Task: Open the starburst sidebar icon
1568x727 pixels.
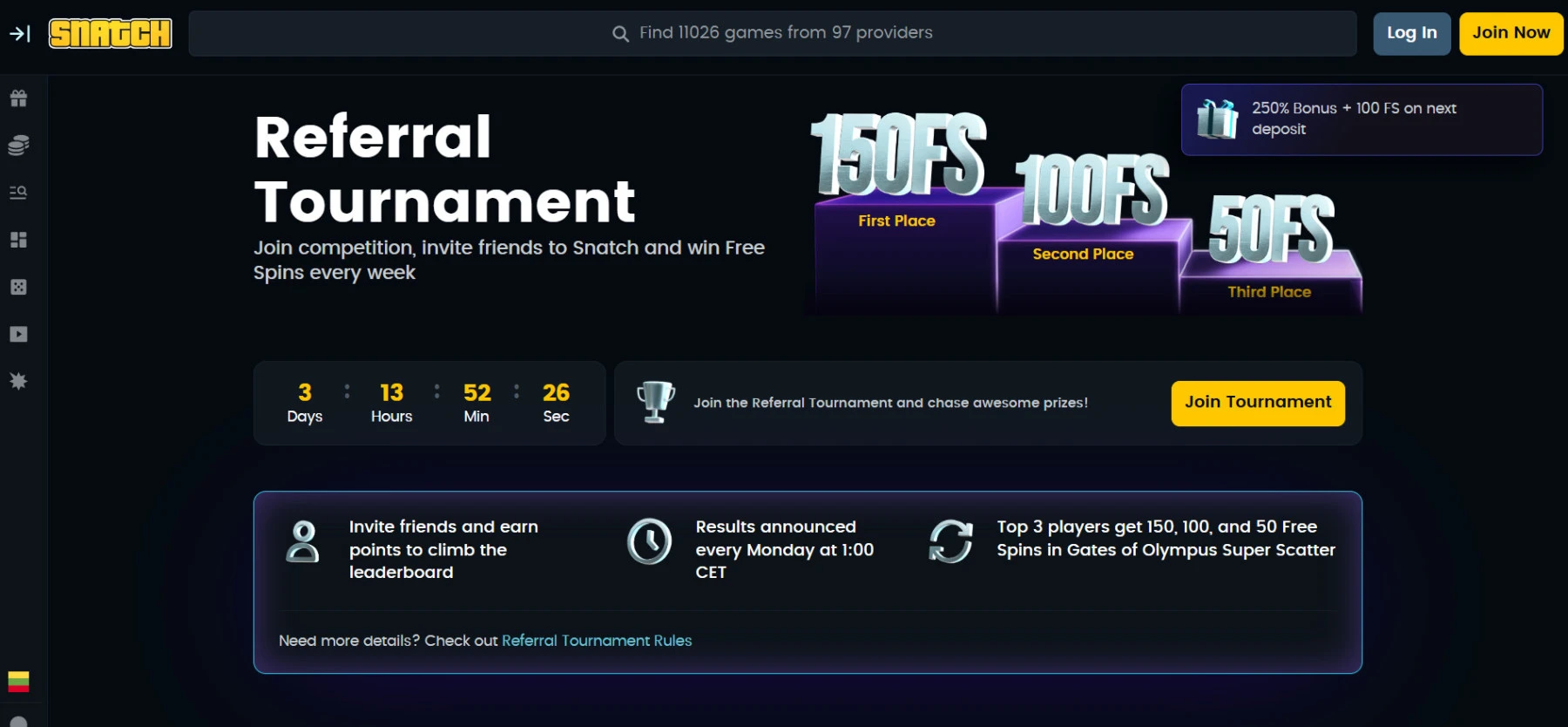Action: 18,381
